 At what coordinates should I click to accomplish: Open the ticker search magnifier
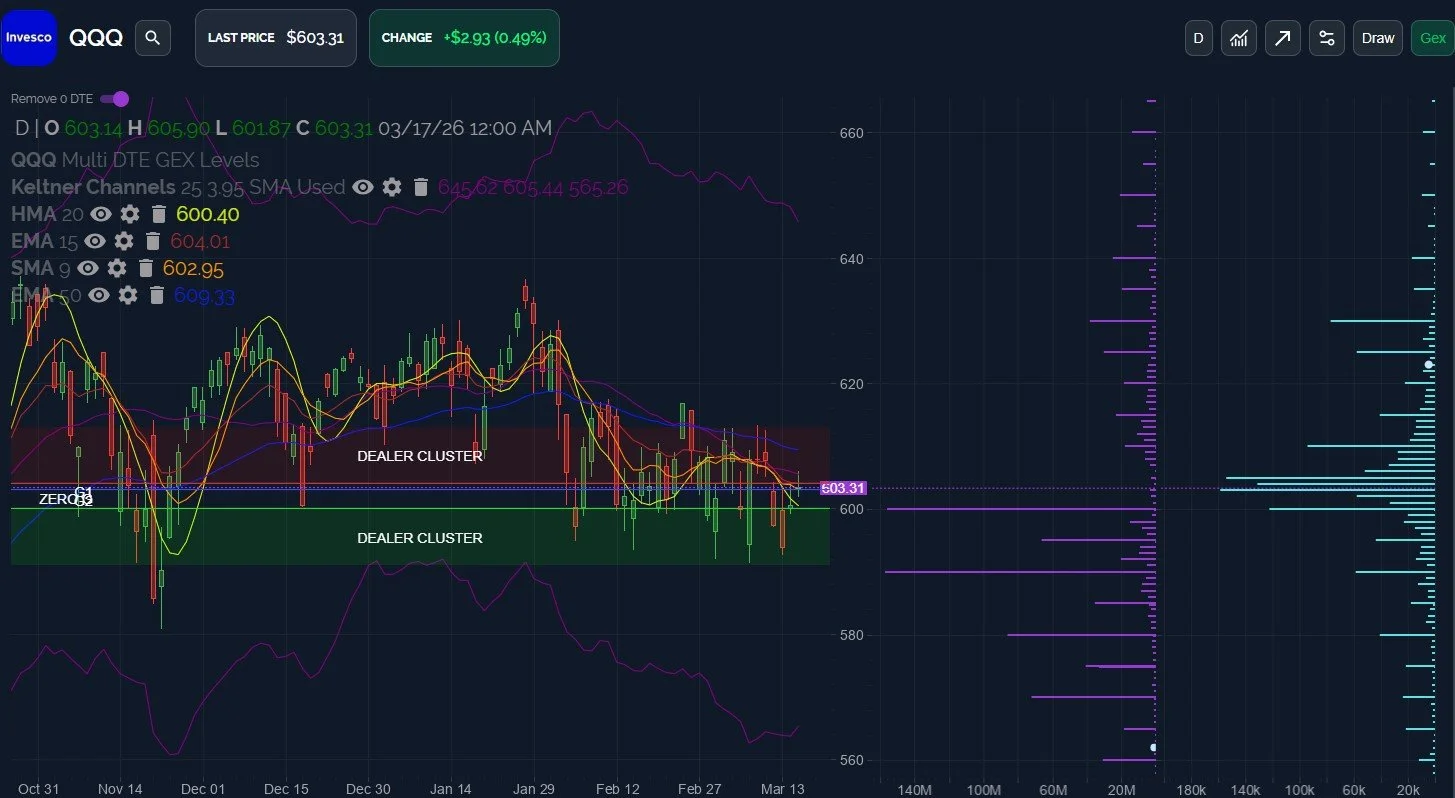point(152,38)
